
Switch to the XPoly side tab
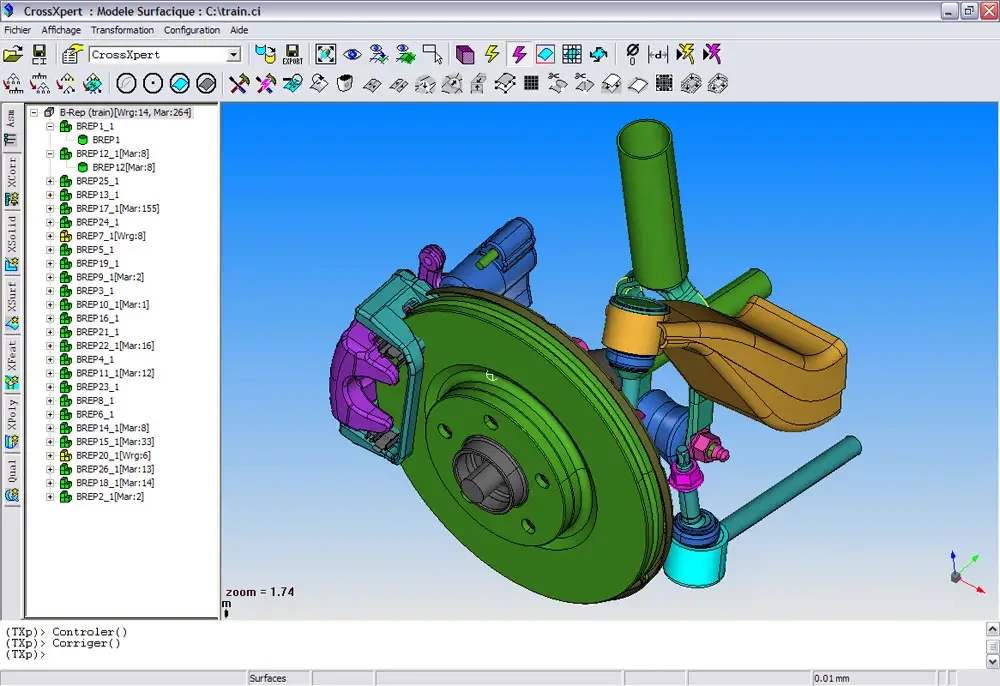(11, 423)
